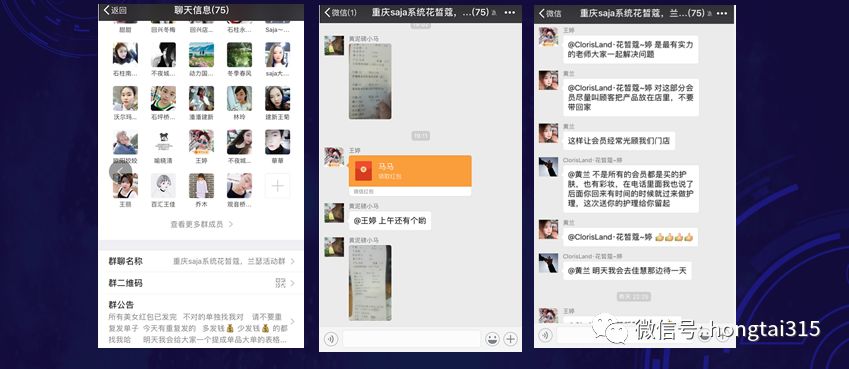849x369 pixels.
Task: Open member 建新王菊 avatar
Action: pos(277,98)
